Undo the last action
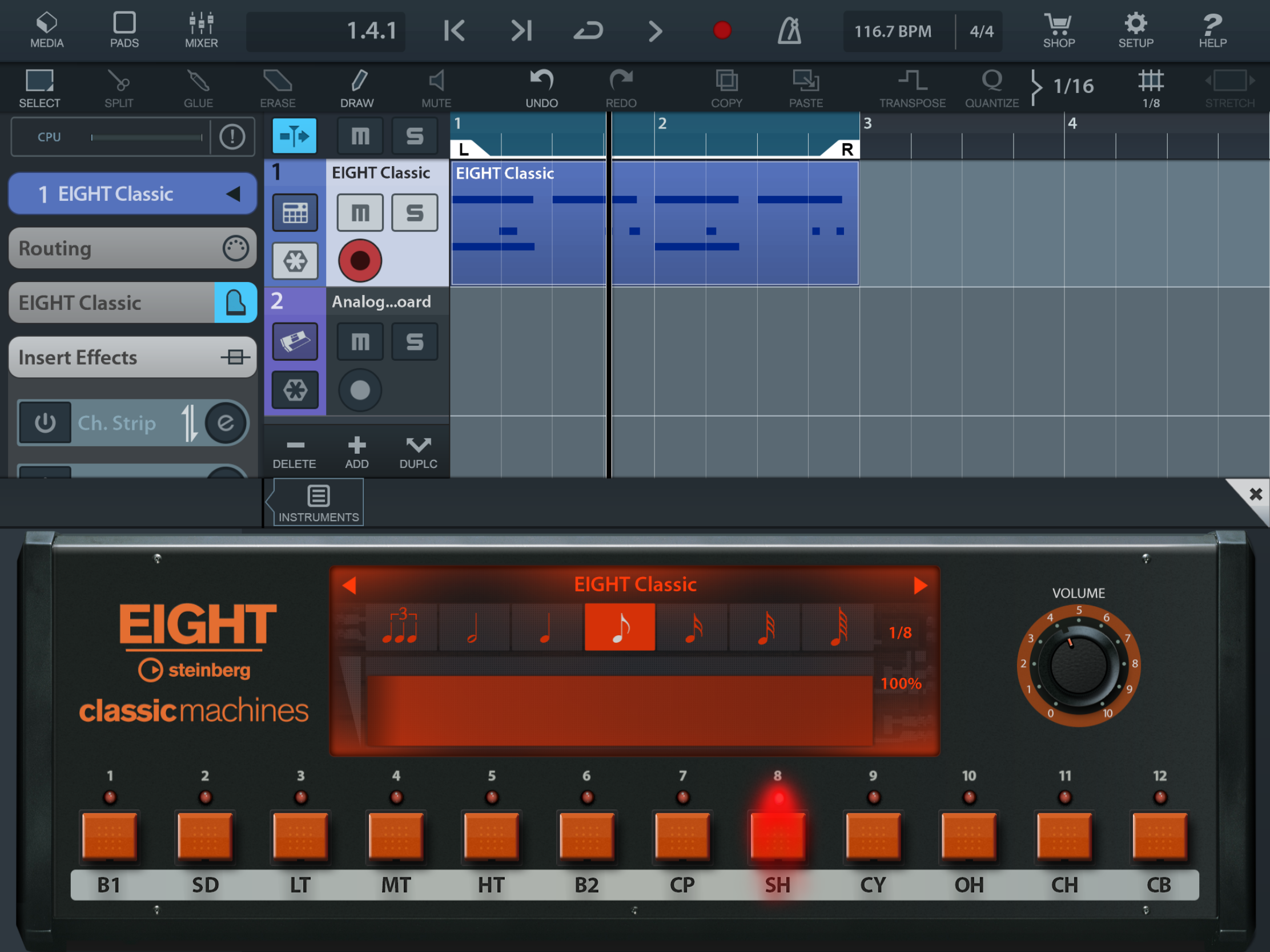The width and height of the screenshot is (1270, 952). (541, 88)
